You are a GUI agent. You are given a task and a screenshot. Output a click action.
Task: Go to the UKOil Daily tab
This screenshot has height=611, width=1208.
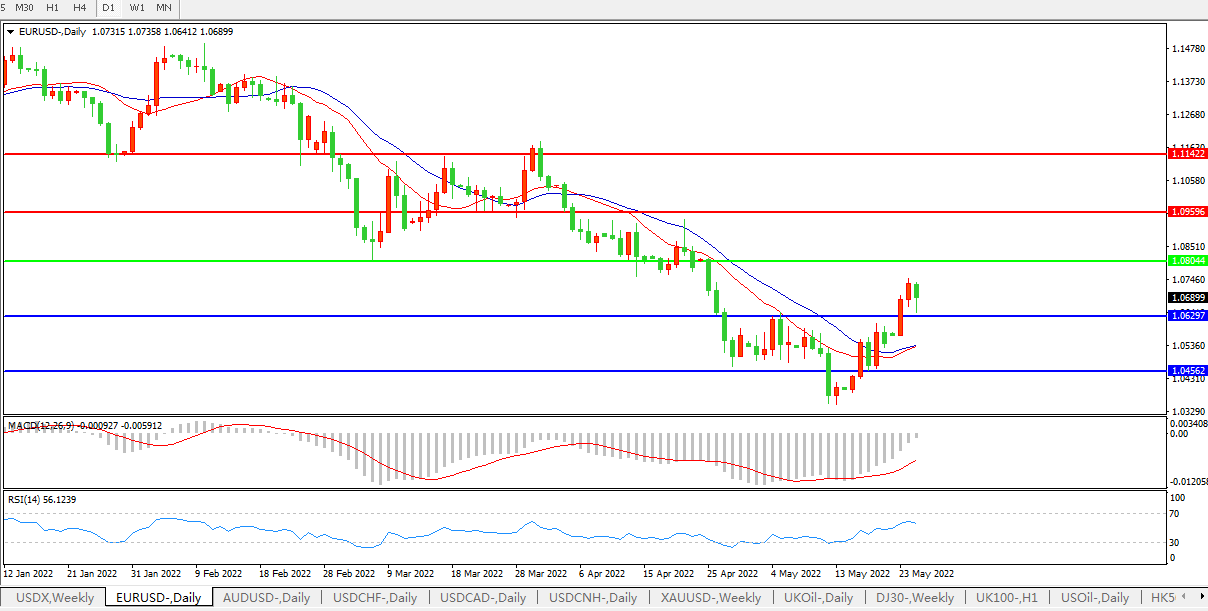point(818,598)
